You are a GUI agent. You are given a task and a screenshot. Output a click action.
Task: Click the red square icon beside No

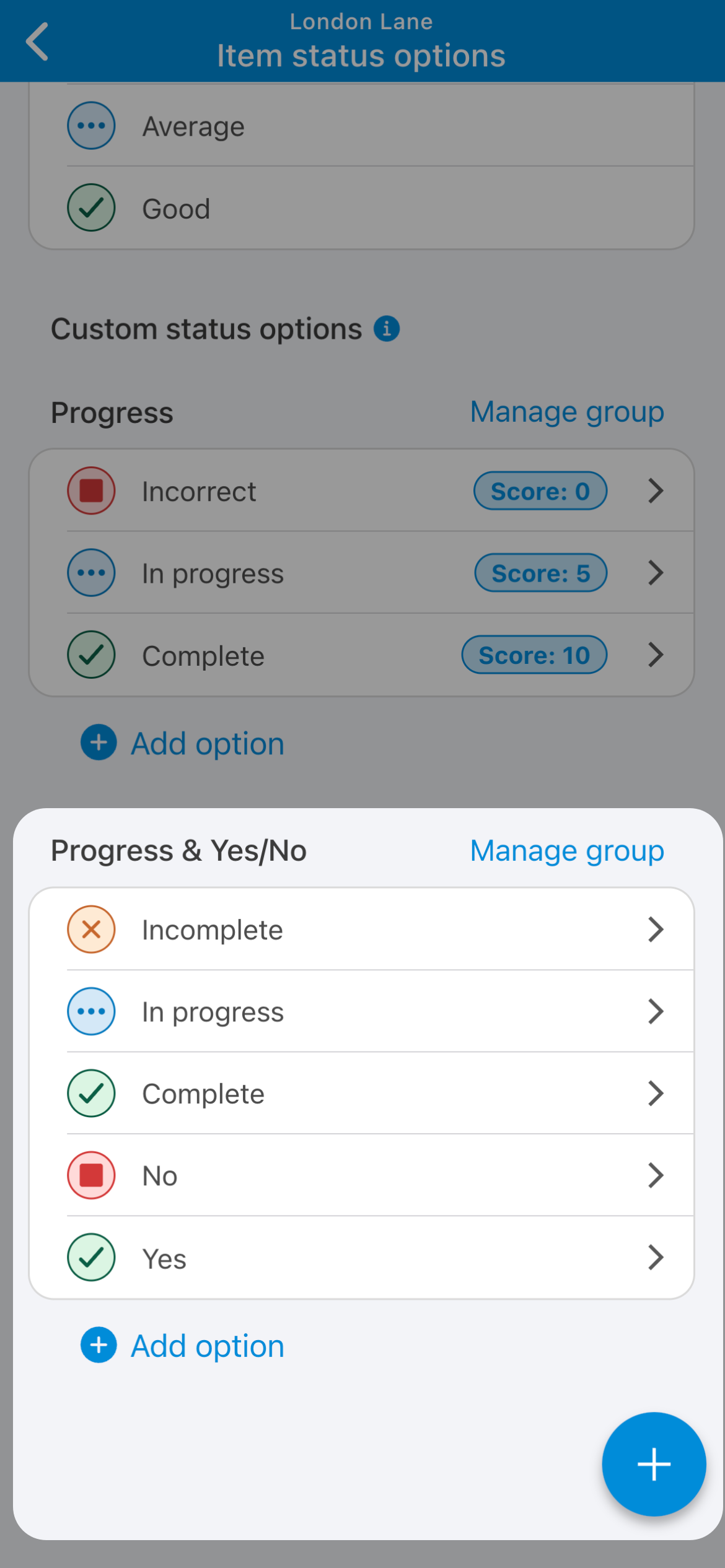(91, 1175)
